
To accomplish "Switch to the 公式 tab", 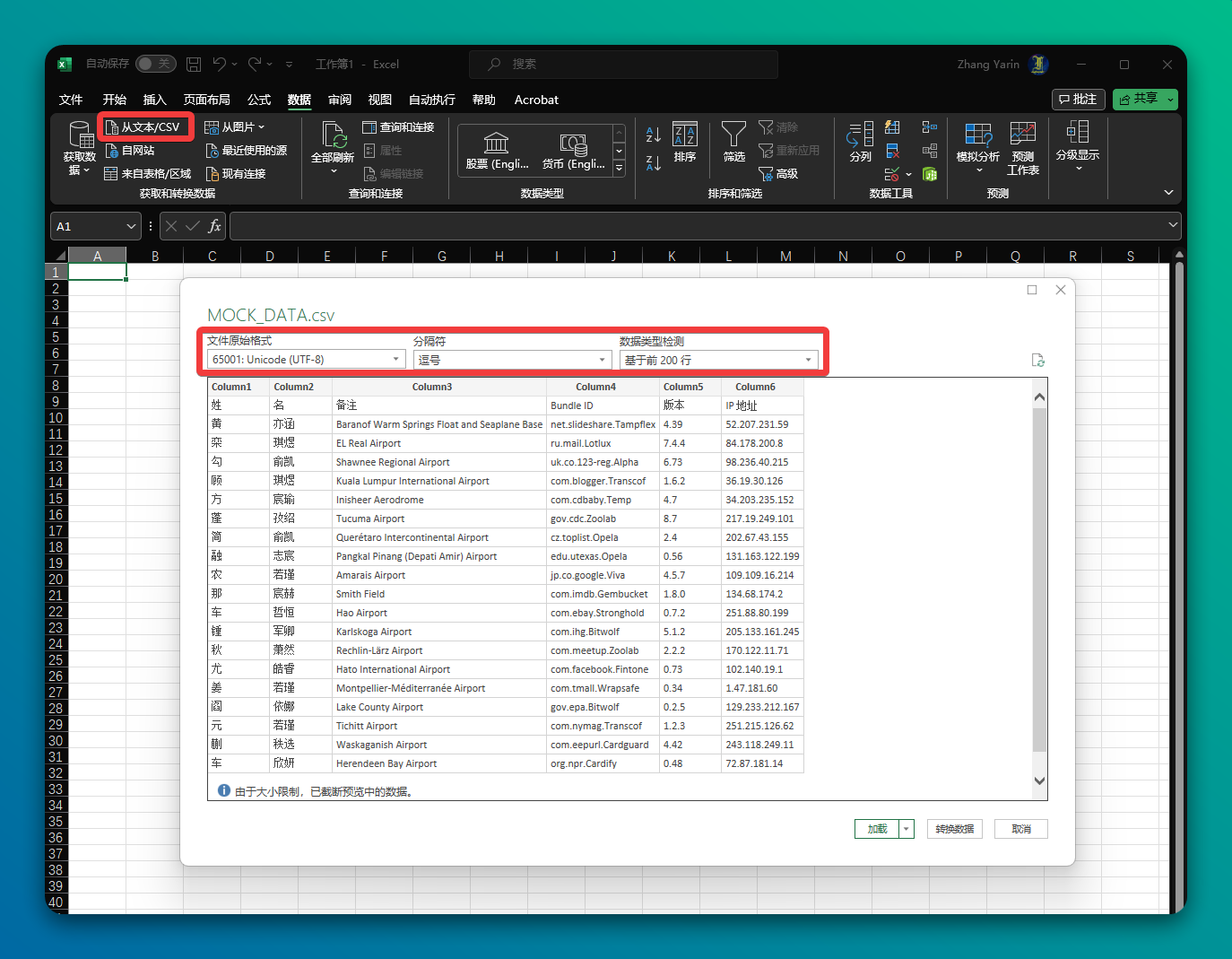I will (x=259, y=100).
